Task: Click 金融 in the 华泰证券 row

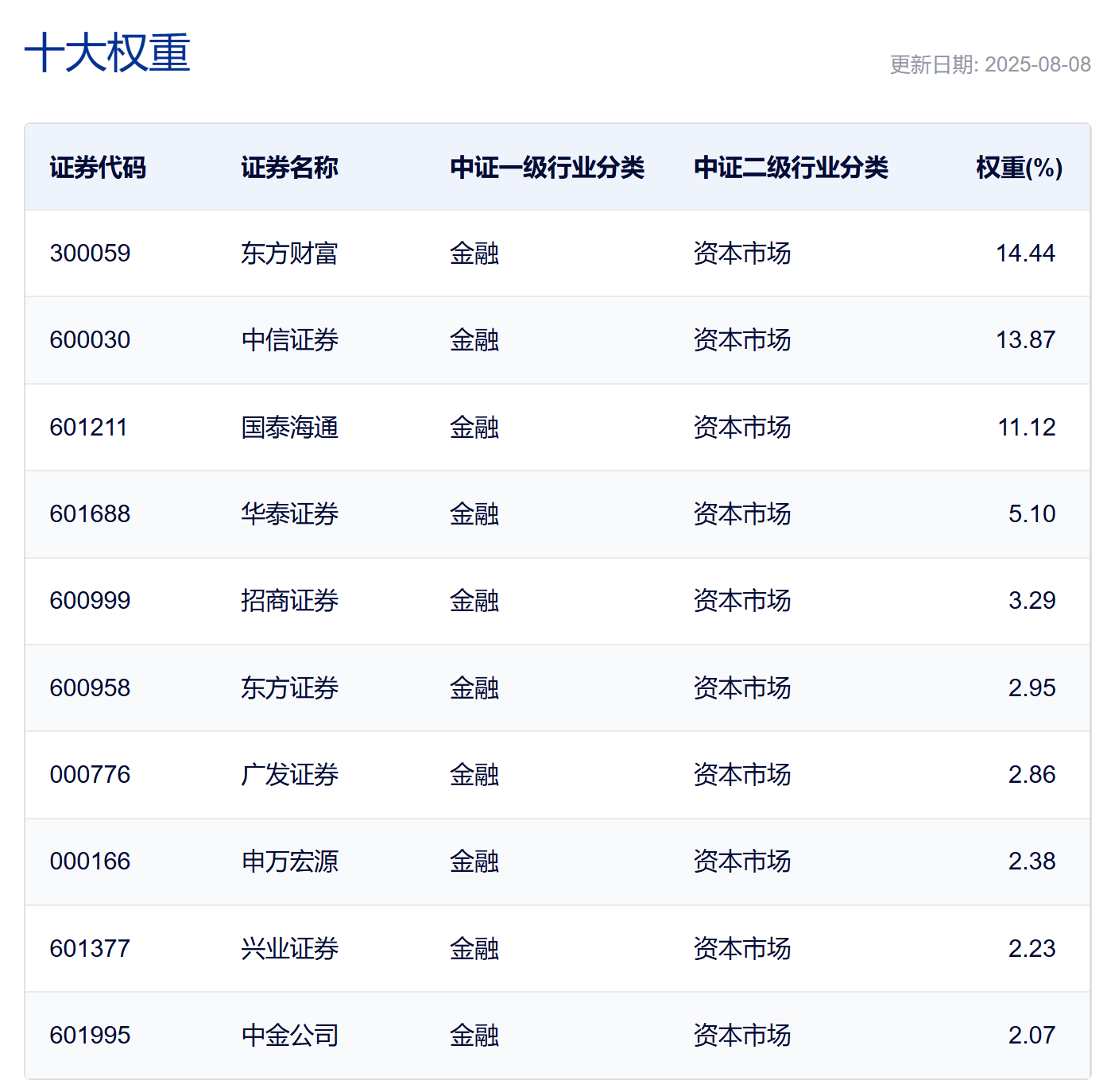Action: (x=474, y=514)
